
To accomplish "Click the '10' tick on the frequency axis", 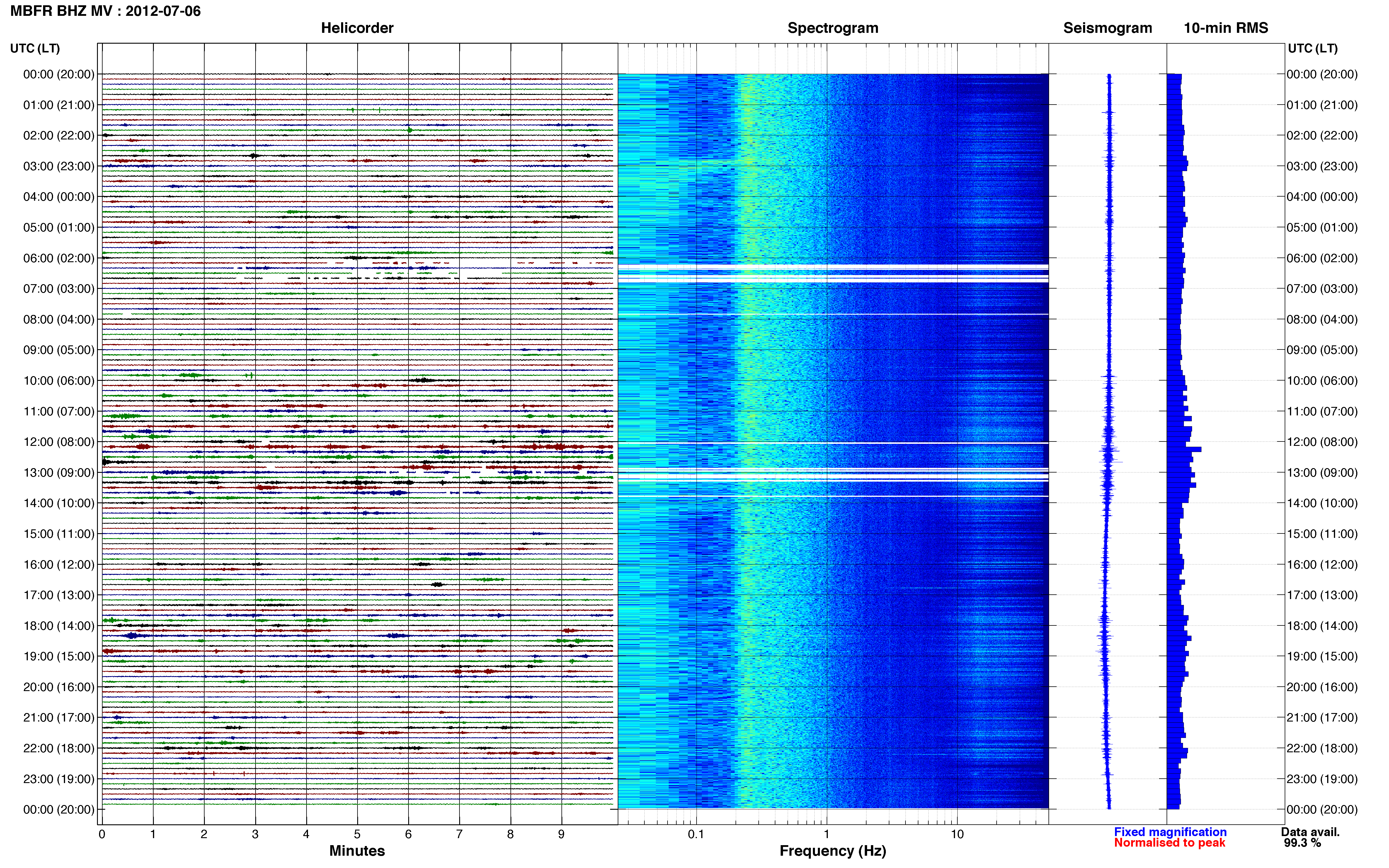I will [957, 834].
